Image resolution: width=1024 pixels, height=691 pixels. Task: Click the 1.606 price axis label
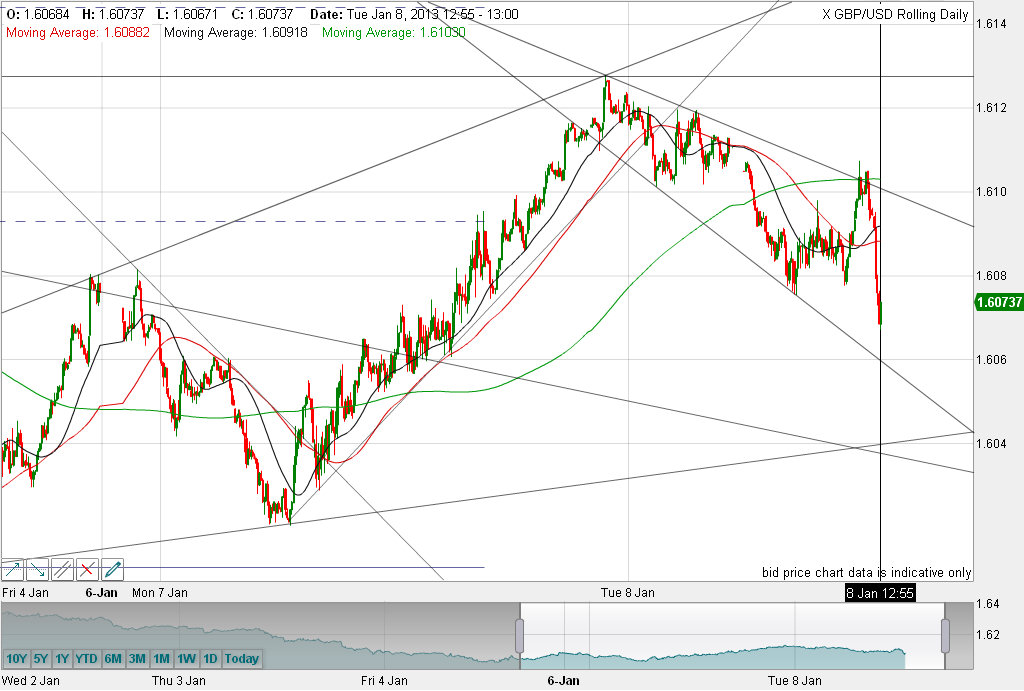991,359
